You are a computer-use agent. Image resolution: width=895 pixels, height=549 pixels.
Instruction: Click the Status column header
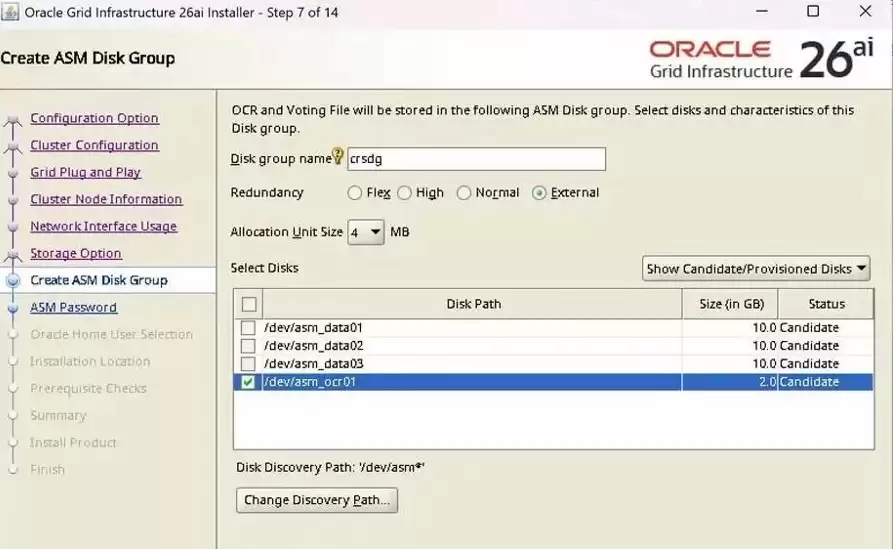click(826, 304)
